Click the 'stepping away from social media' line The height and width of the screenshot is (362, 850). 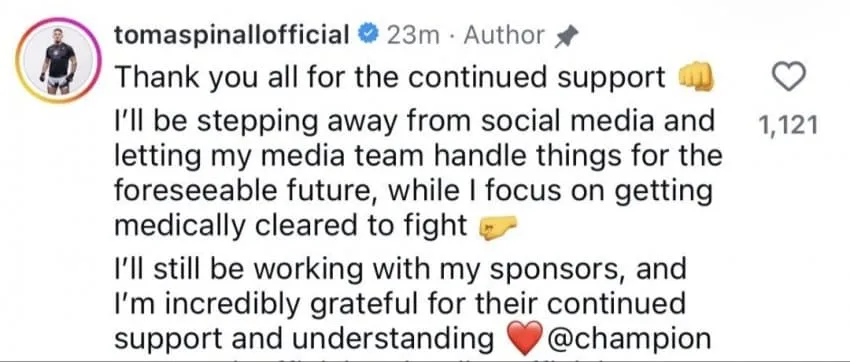414,121
